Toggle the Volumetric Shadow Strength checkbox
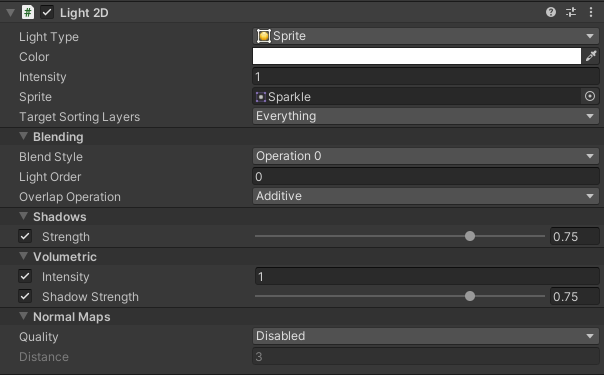The width and height of the screenshot is (604, 375). pos(25,296)
